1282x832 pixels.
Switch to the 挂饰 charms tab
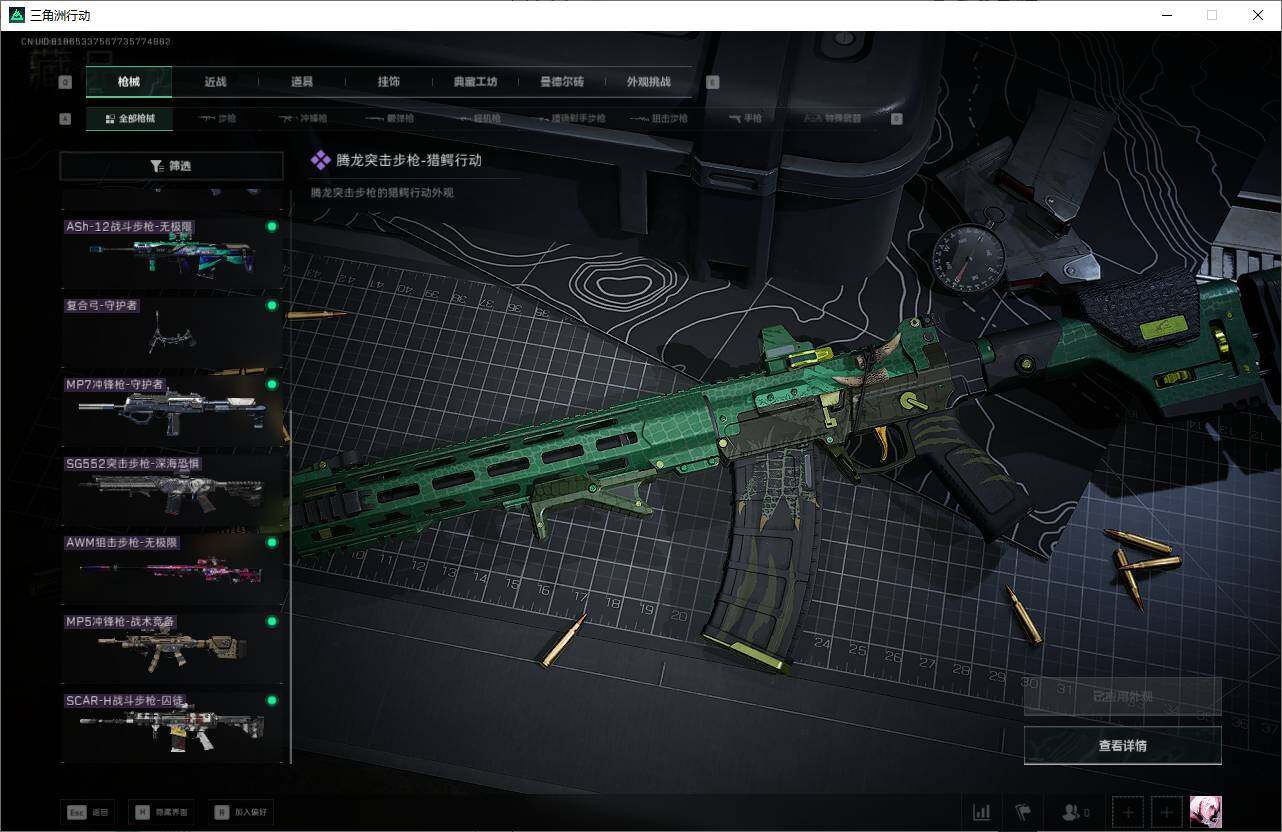pos(389,82)
